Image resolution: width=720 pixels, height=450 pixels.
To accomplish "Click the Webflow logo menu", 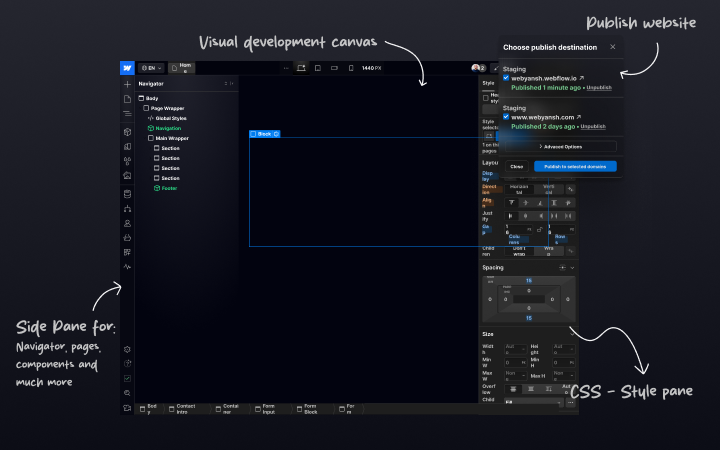I will tap(127, 68).
